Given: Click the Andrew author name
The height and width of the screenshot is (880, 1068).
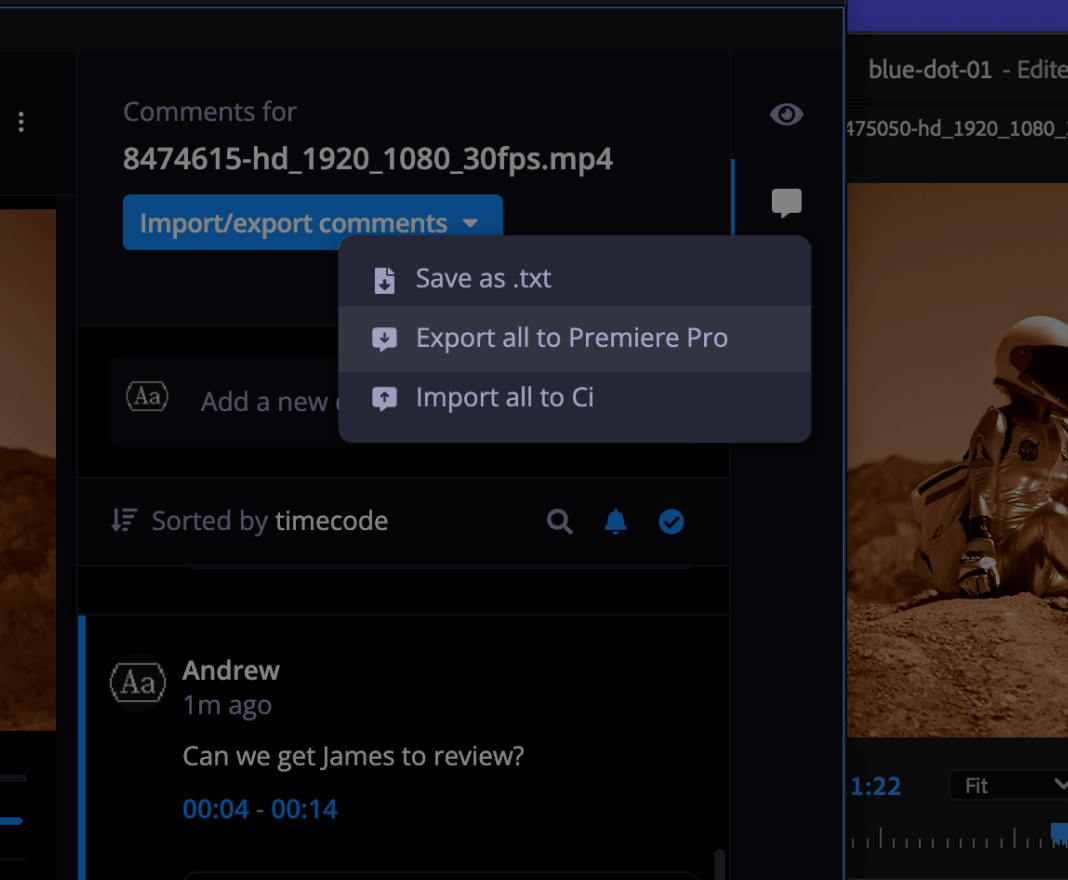Looking at the screenshot, I should click(x=231, y=670).
